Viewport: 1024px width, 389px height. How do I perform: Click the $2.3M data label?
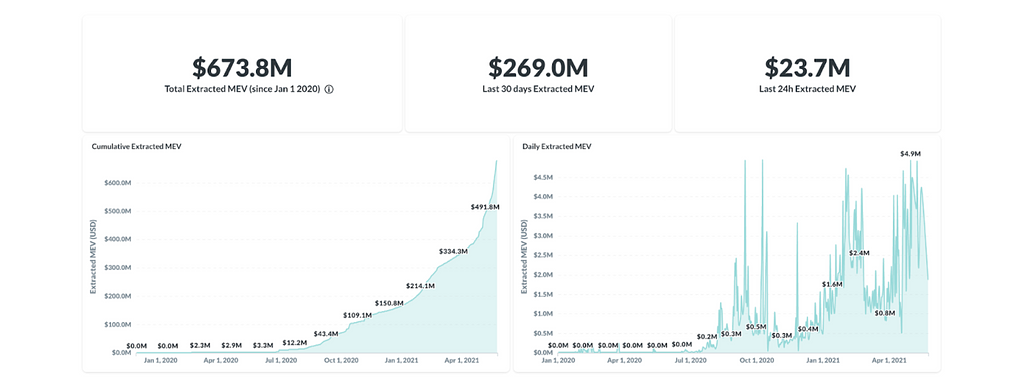pyautogui.click(x=200, y=345)
